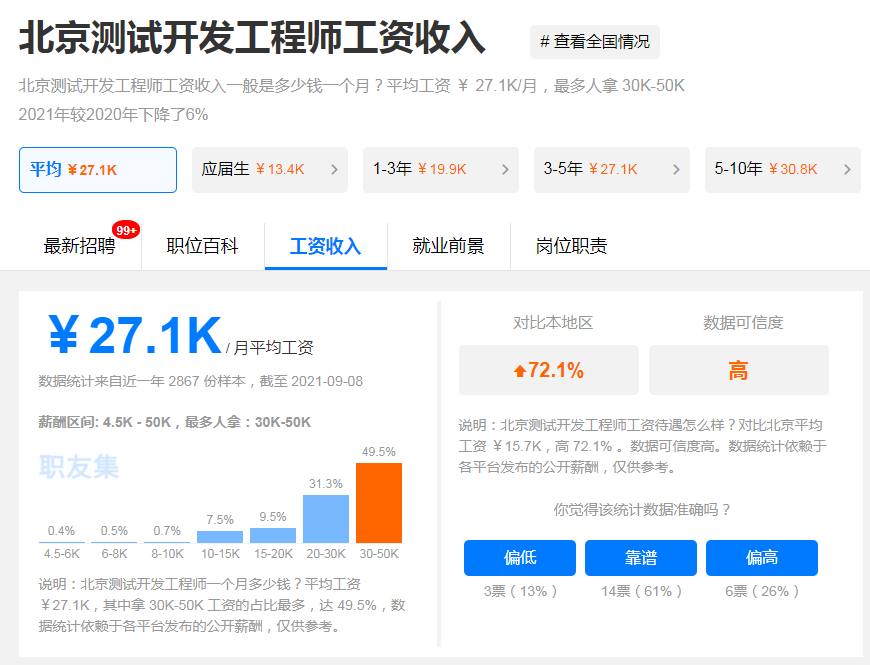Viewport: 870px width, 665px height.
Task: Click the 职友集 watermark on the chart
Action: click(x=77, y=466)
